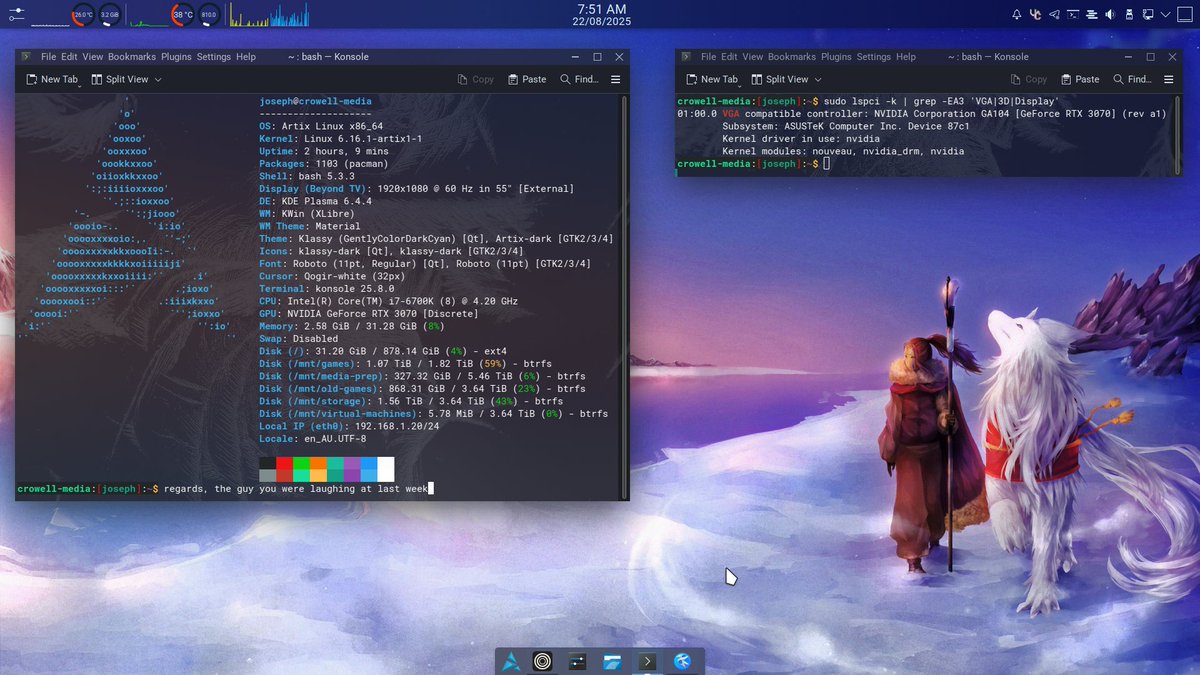This screenshot has height=675, width=1200.
Task: Click the 38 °C GPU temperature gauge
Action: [183, 15]
